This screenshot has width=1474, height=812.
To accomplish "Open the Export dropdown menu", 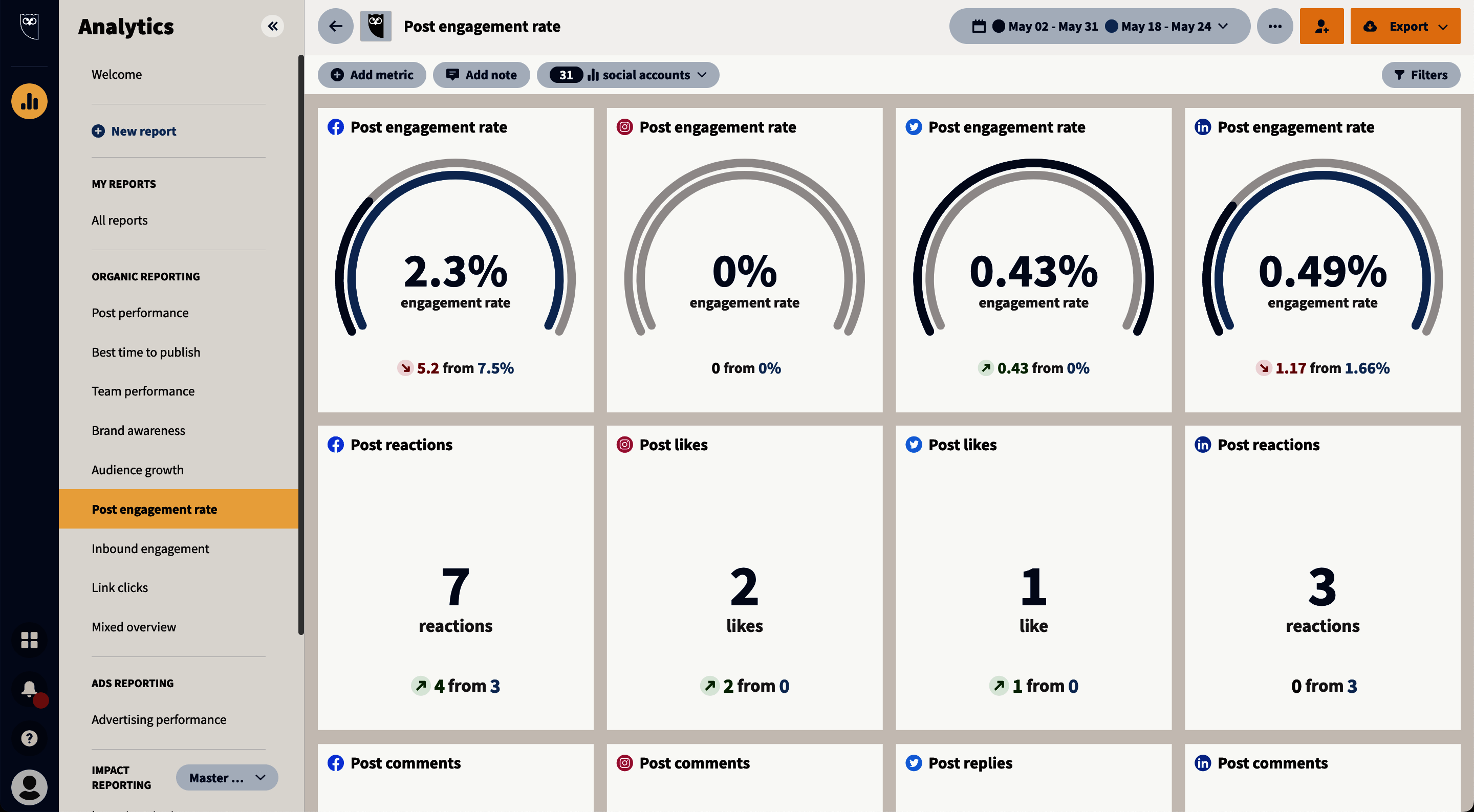I will click(x=1405, y=26).
